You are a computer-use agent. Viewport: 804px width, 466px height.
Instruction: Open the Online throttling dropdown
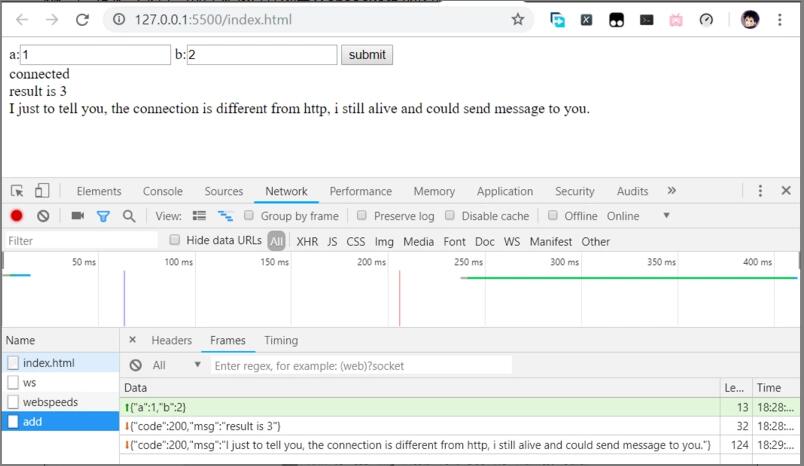[x=639, y=216]
